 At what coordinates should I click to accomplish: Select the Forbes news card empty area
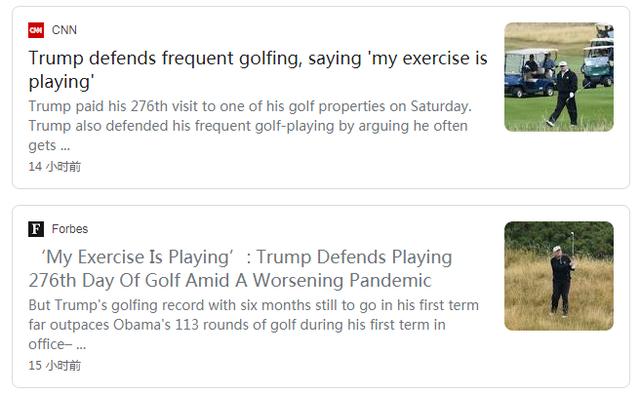(x=286, y=370)
